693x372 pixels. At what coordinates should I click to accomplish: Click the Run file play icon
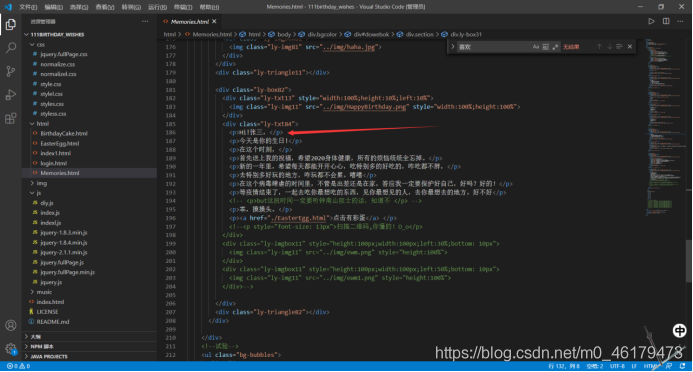pyautogui.click(x=651, y=21)
